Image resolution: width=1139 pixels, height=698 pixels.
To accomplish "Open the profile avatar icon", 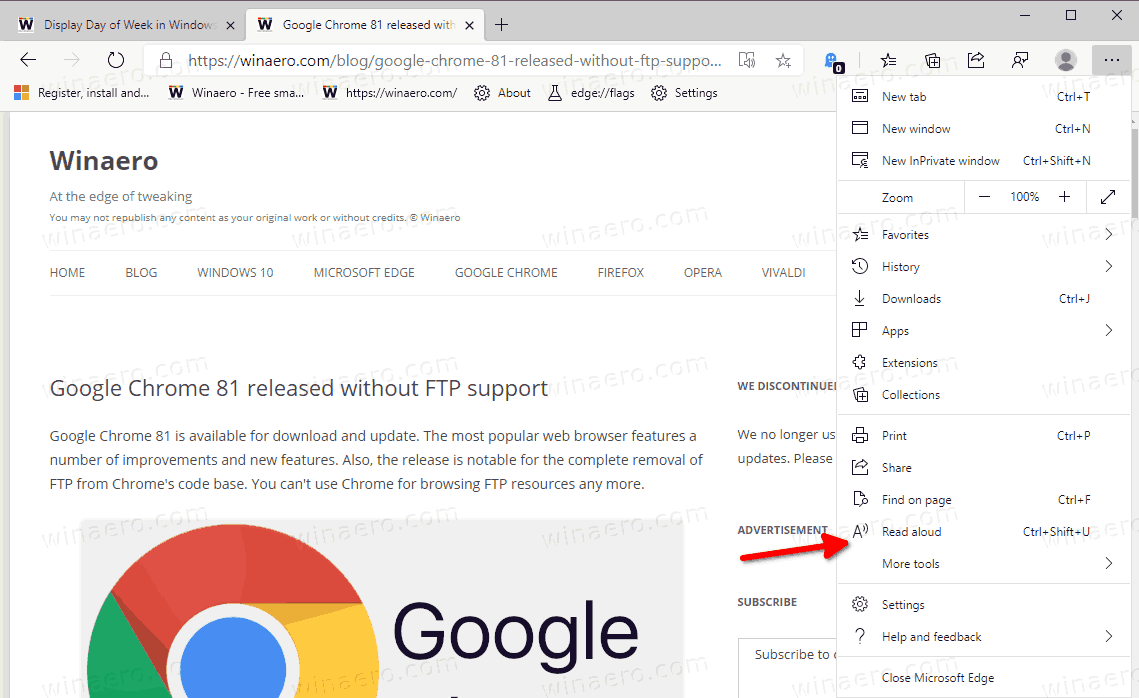I will pos(1065,60).
